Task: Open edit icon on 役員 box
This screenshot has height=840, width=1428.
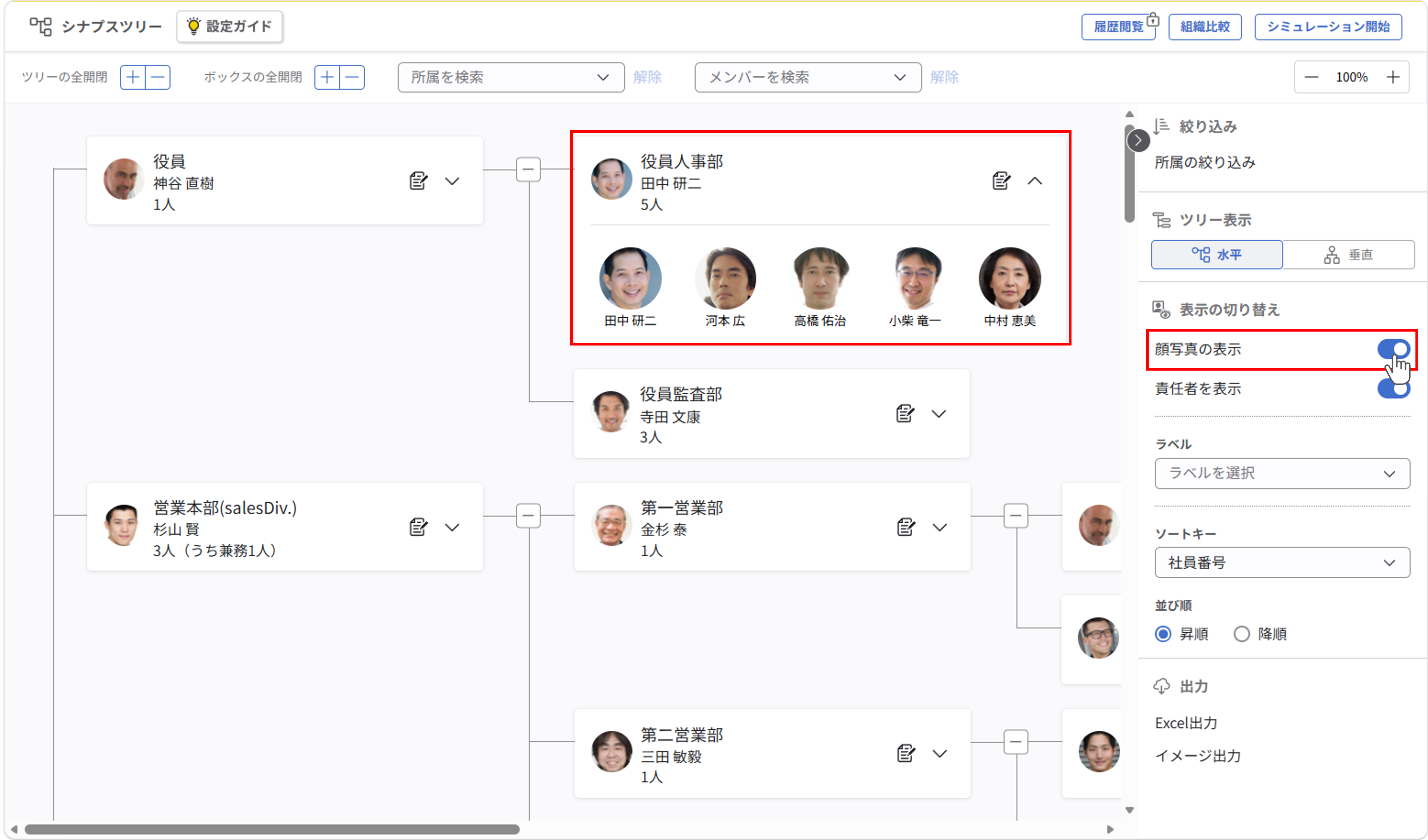Action: point(418,181)
